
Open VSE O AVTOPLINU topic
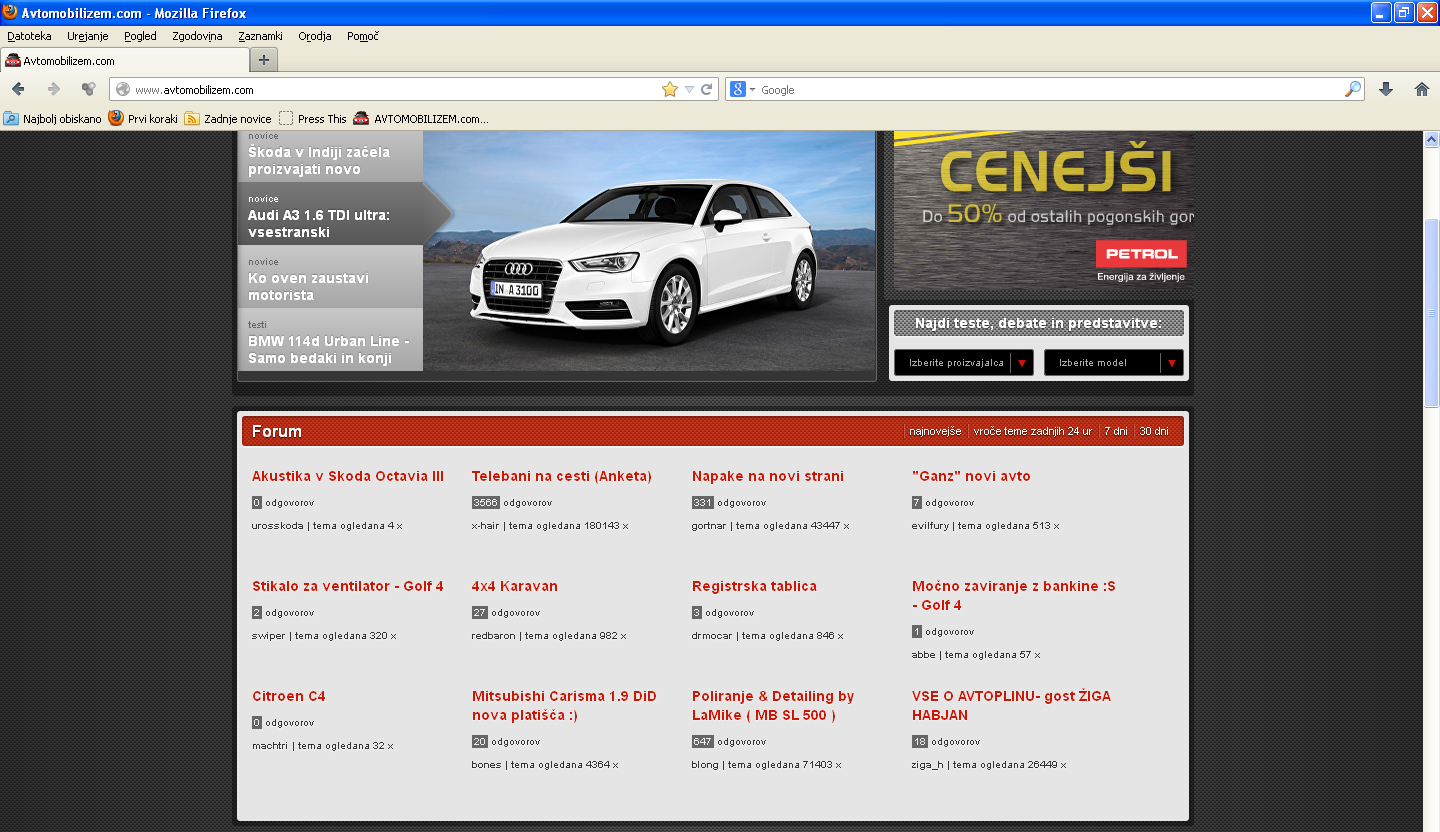click(1011, 705)
